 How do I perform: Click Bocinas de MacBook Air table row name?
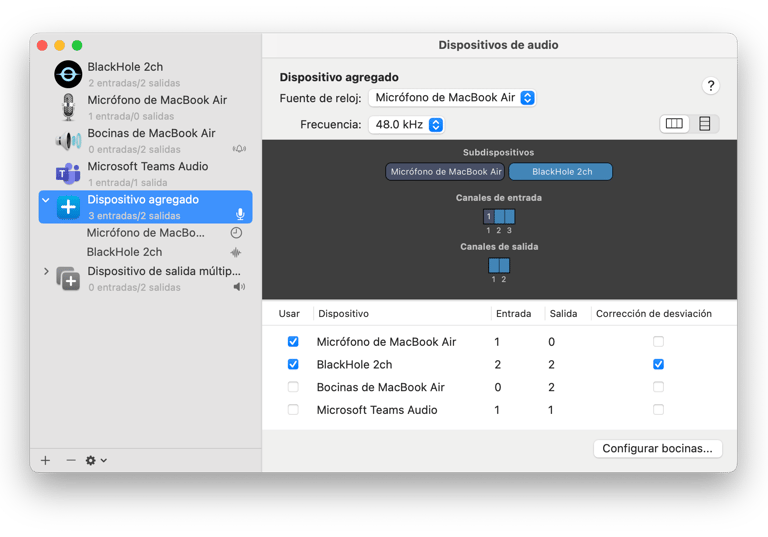point(381,388)
